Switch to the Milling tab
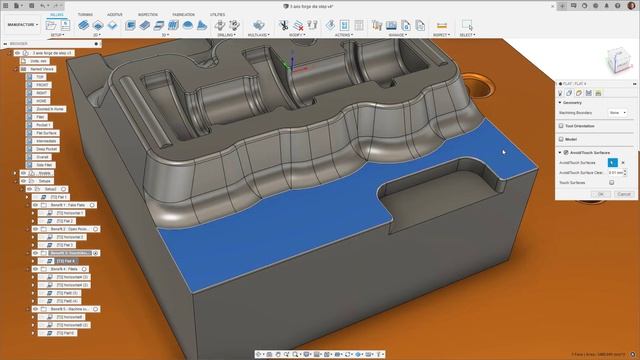The height and width of the screenshot is (360, 640). coord(56,15)
